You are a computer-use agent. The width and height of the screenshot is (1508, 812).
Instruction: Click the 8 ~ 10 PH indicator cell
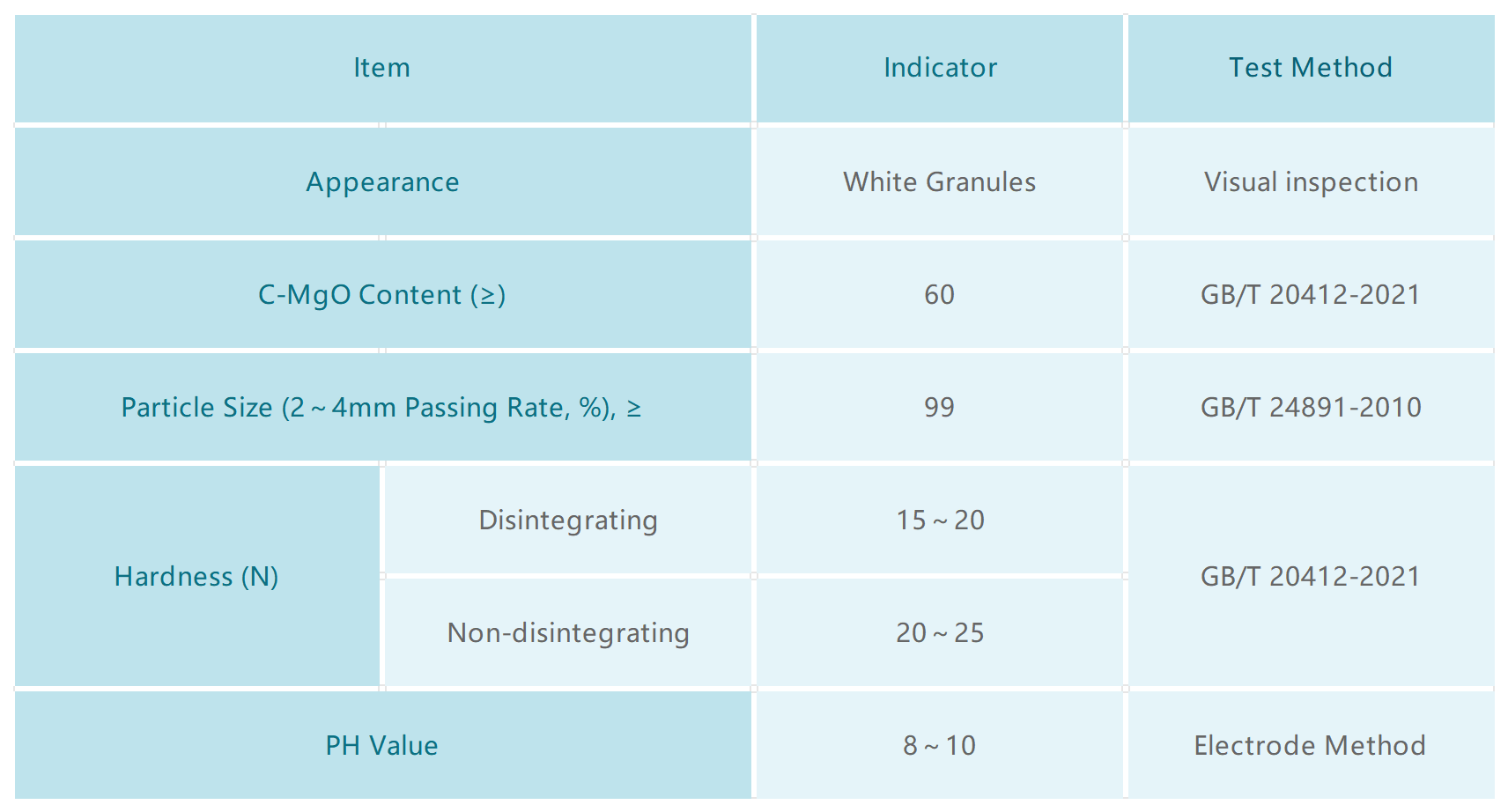point(939,746)
